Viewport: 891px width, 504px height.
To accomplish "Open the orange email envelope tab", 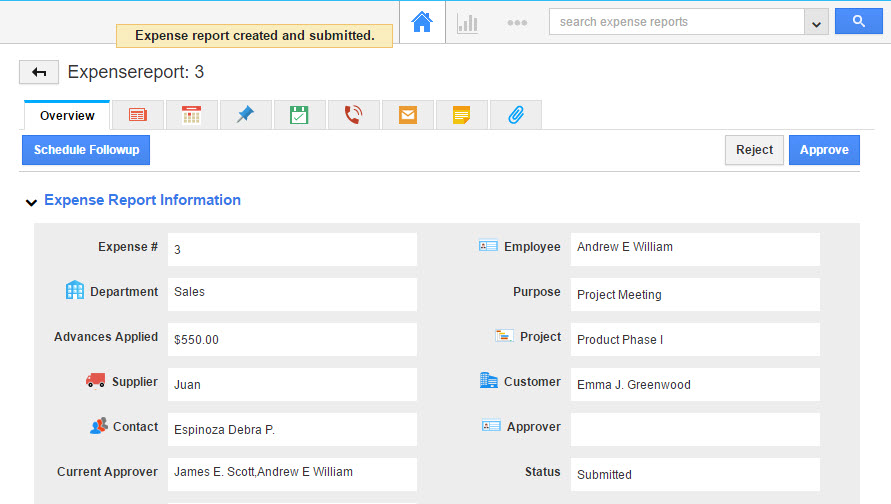I will [x=407, y=115].
